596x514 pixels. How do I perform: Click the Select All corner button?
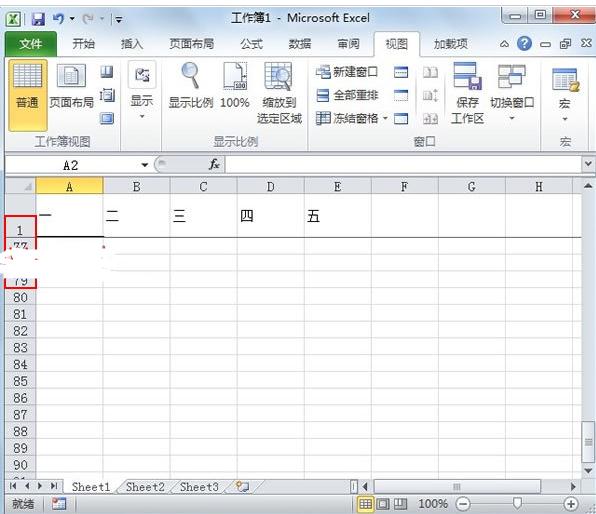click(21, 186)
